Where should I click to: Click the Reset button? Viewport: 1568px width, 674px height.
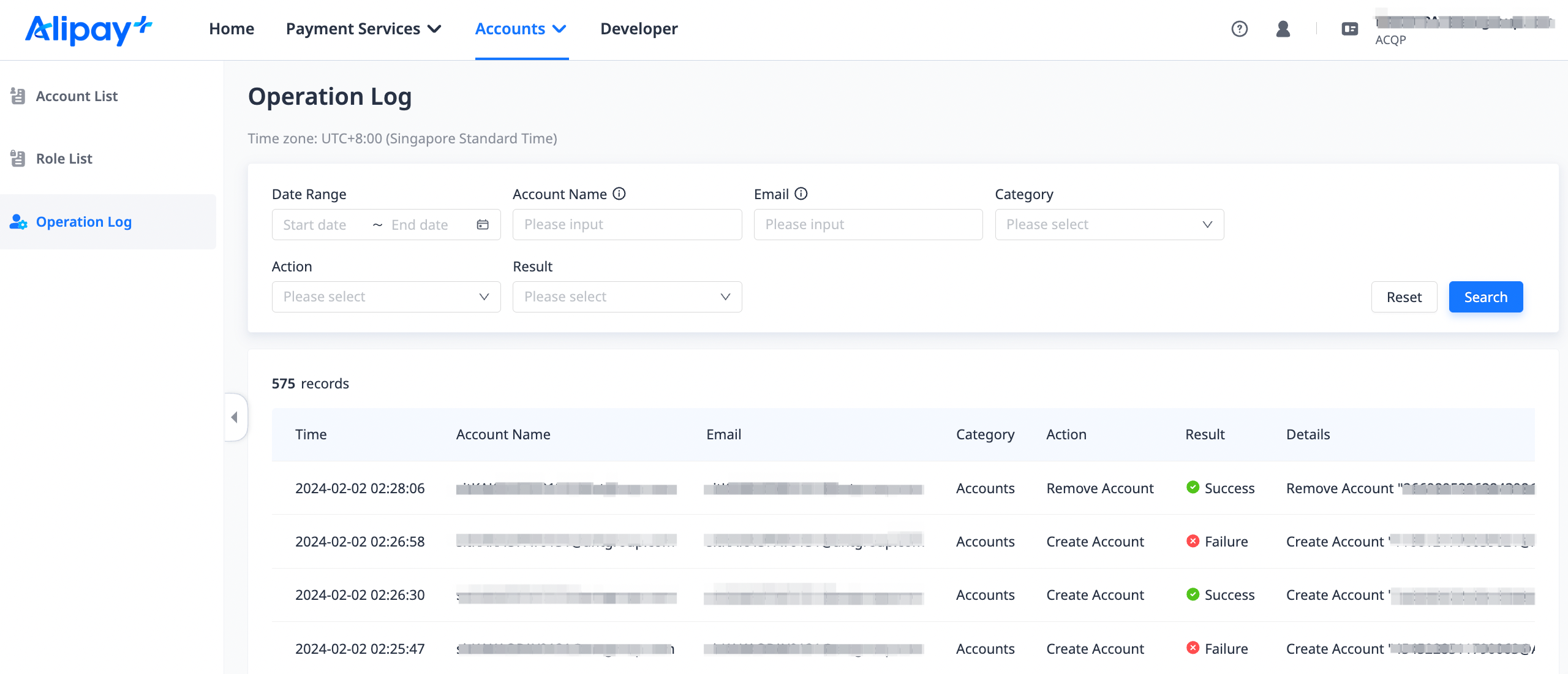click(1403, 297)
